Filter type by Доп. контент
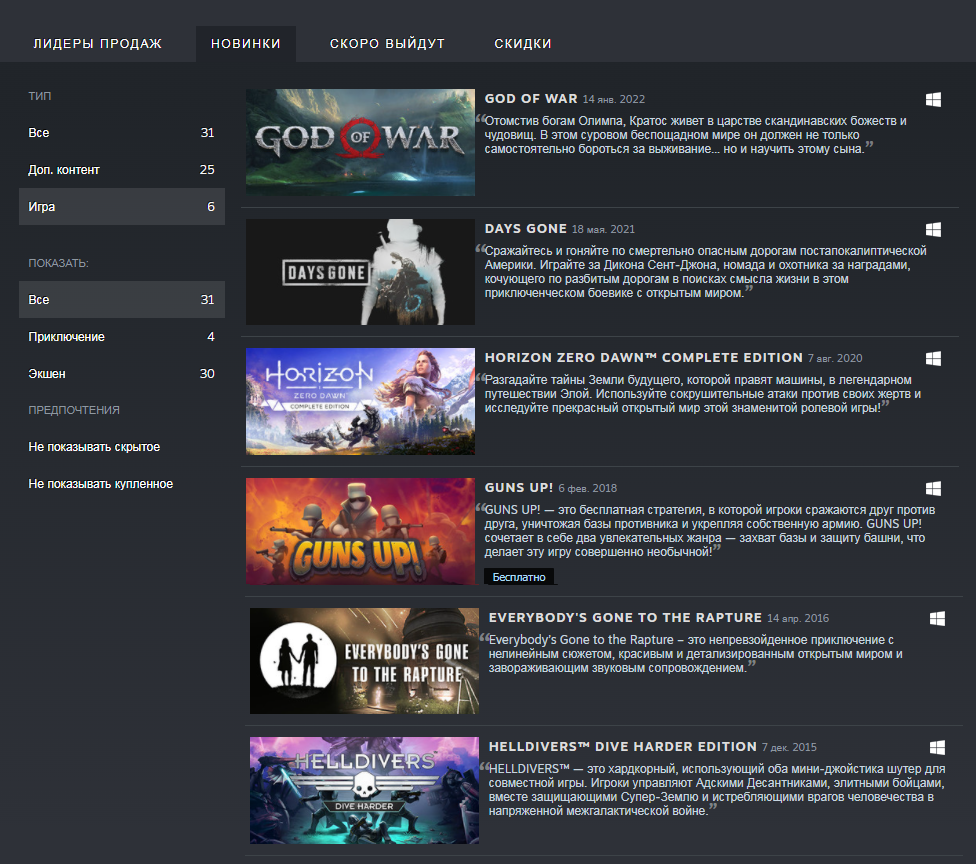The image size is (976, 864). tap(121, 170)
